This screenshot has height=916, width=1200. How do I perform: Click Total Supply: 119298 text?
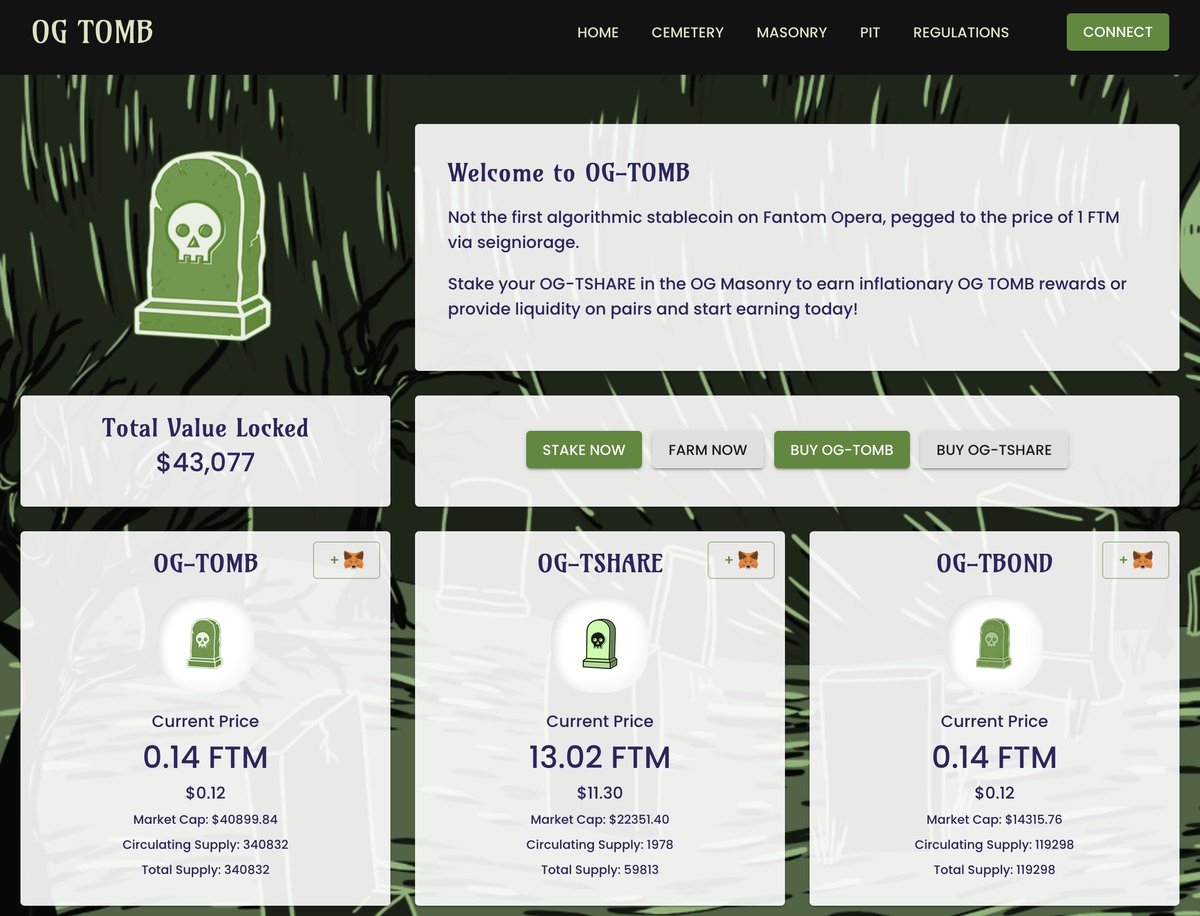[994, 869]
